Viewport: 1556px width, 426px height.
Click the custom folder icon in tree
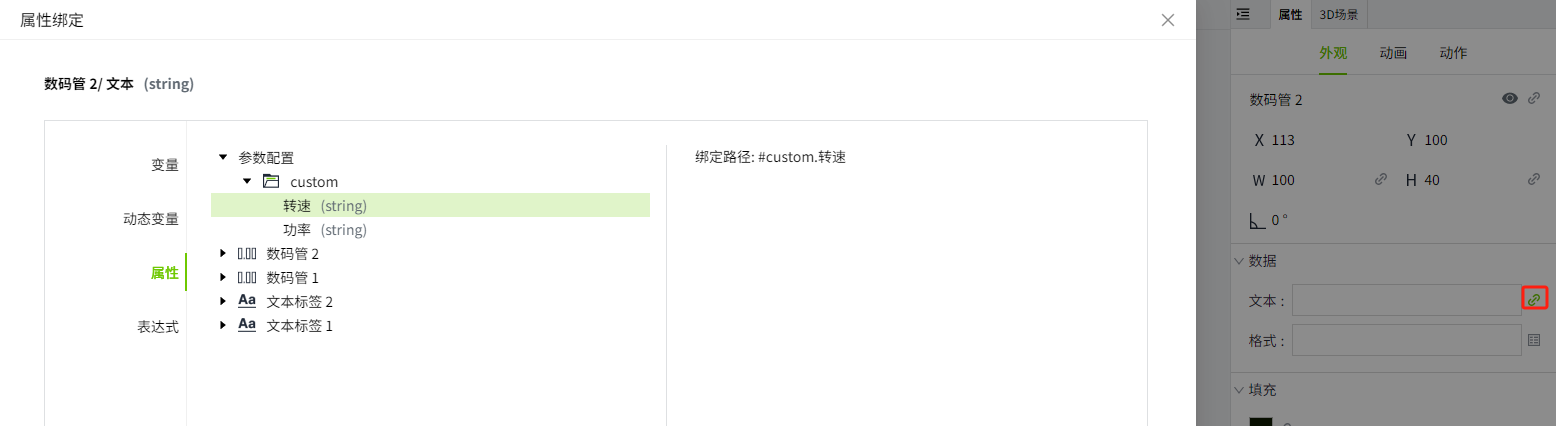(270, 182)
